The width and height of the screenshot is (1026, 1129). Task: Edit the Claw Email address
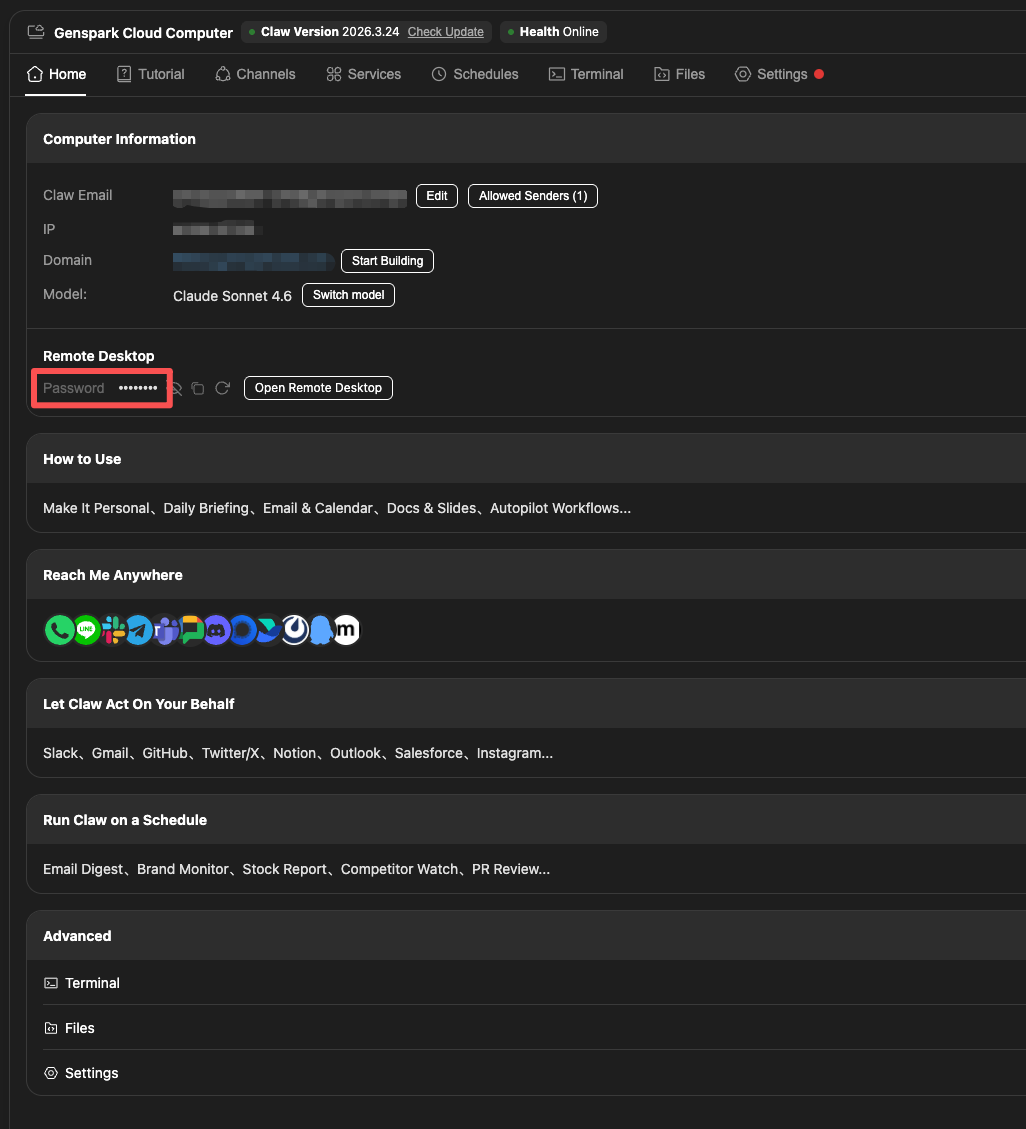437,196
